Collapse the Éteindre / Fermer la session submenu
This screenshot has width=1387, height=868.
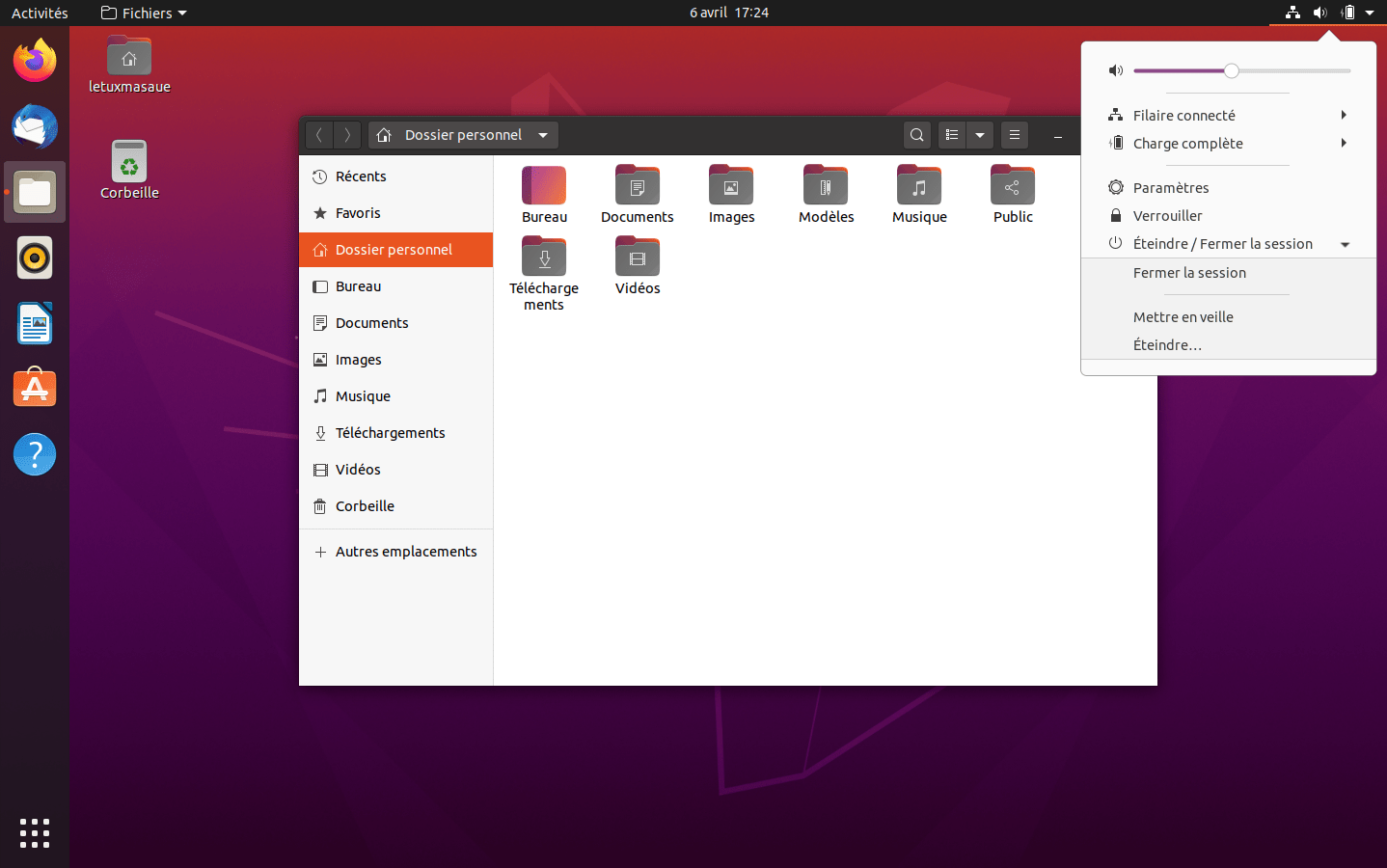pos(1345,244)
